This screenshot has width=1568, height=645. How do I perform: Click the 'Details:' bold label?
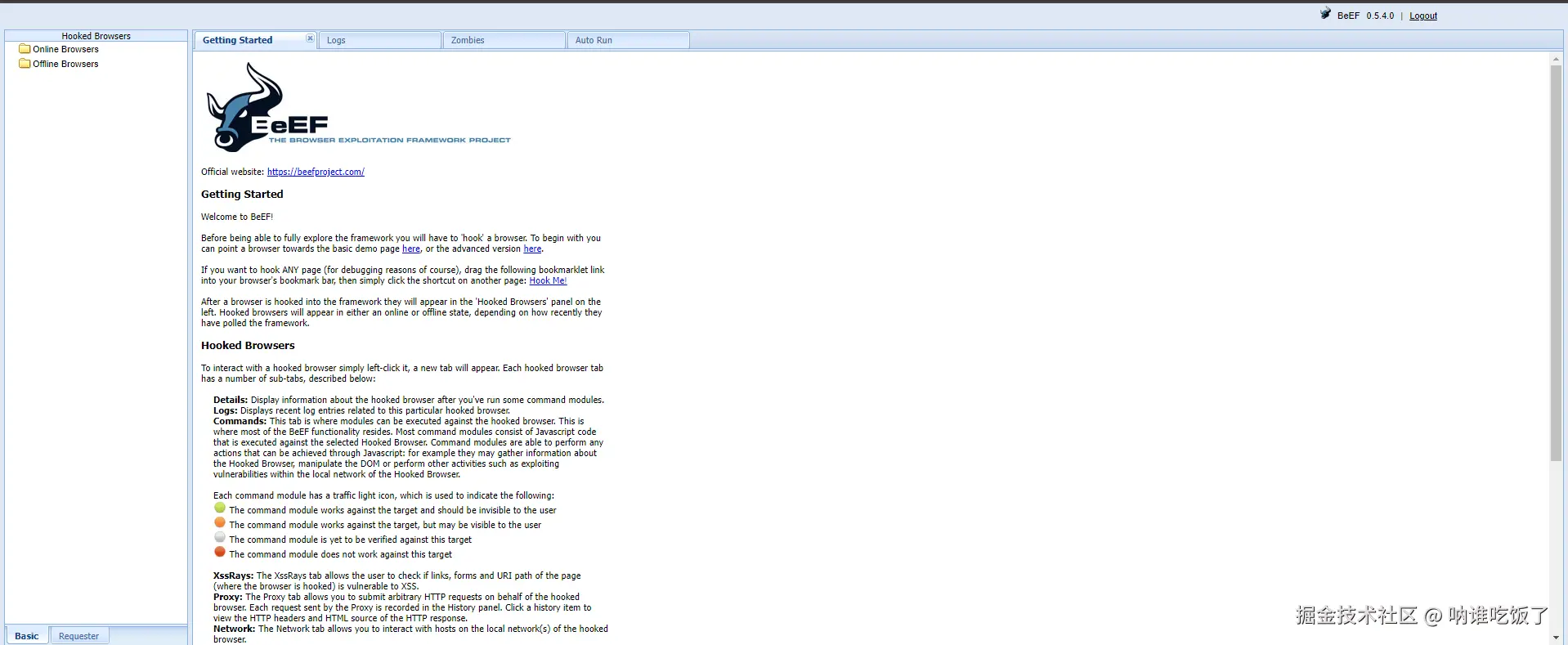pyautogui.click(x=231, y=400)
